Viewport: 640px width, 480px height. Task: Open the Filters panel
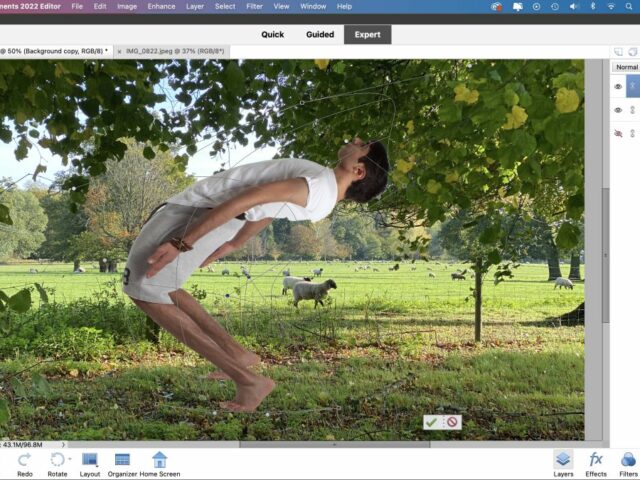628,460
